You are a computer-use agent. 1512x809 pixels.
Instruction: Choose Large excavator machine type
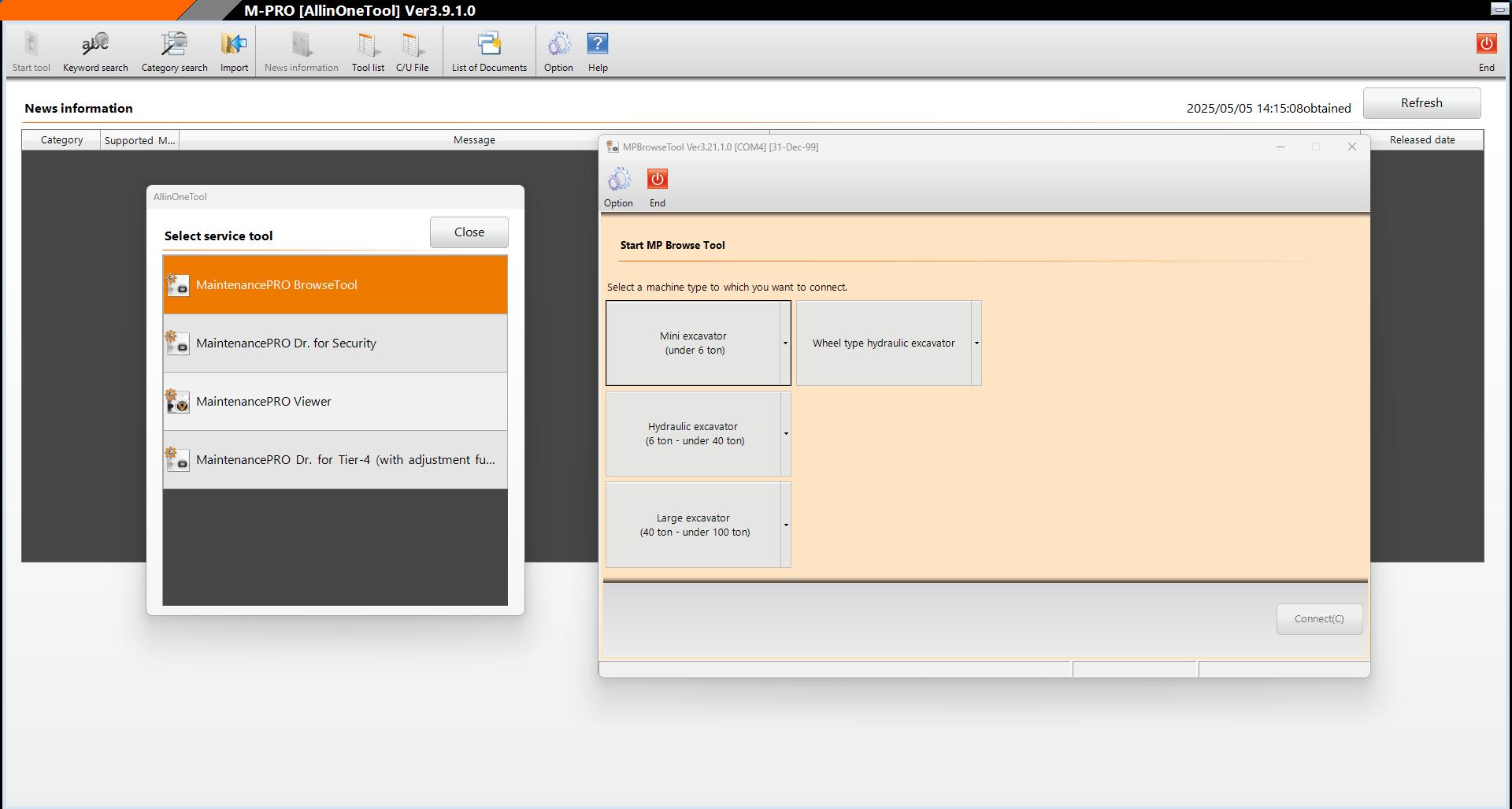[x=694, y=525]
